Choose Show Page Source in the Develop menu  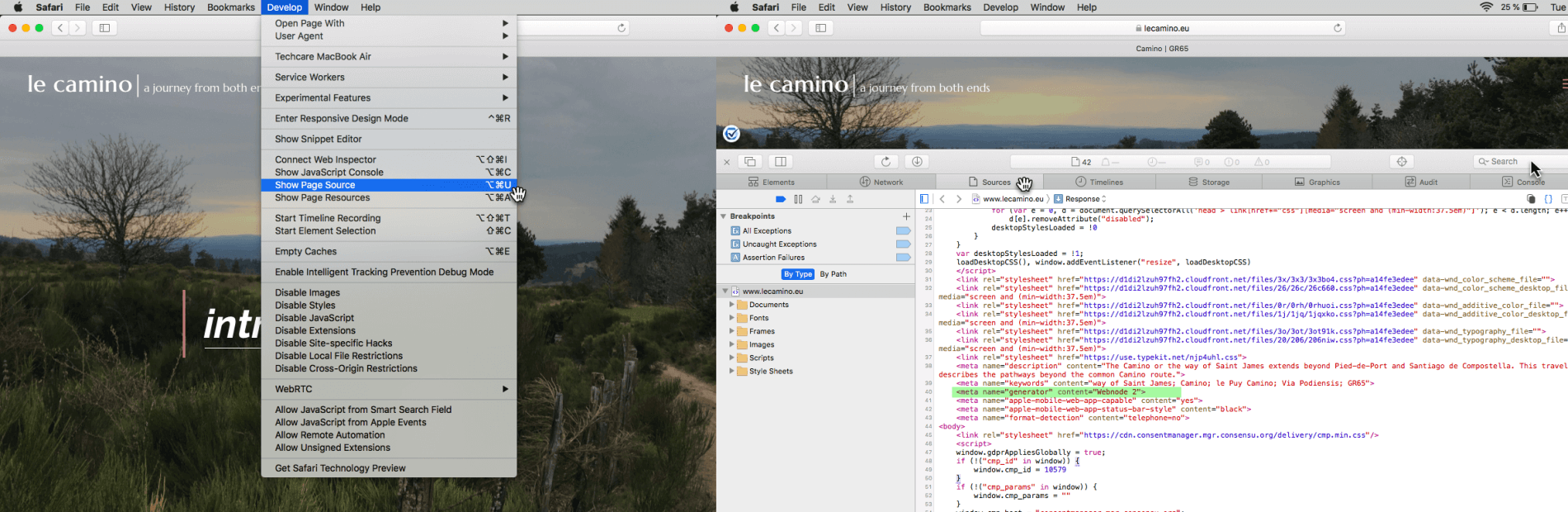[389, 185]
